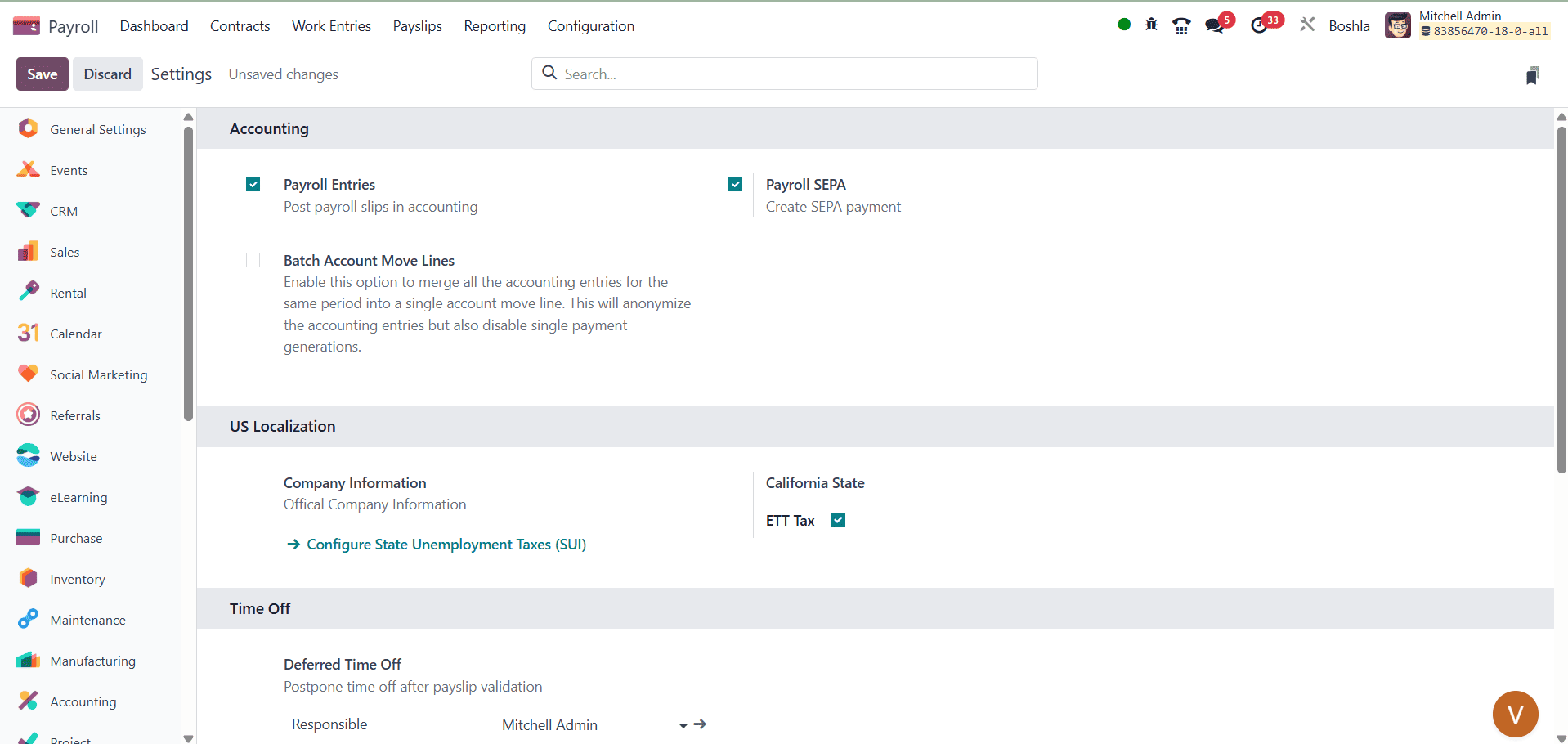The height and width of the screenshot is (744, 1568).
Task: Open the Responsible record external arrow
Action: click(x=700, y=724)
